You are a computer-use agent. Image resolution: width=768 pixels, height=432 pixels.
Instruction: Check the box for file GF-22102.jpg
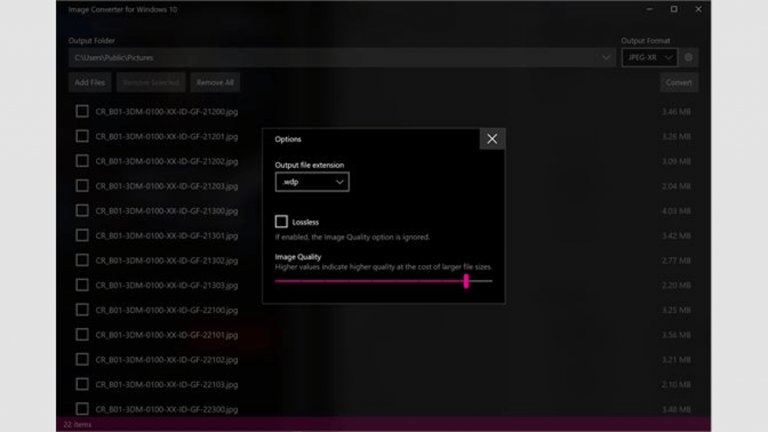[x=82, y=359]
